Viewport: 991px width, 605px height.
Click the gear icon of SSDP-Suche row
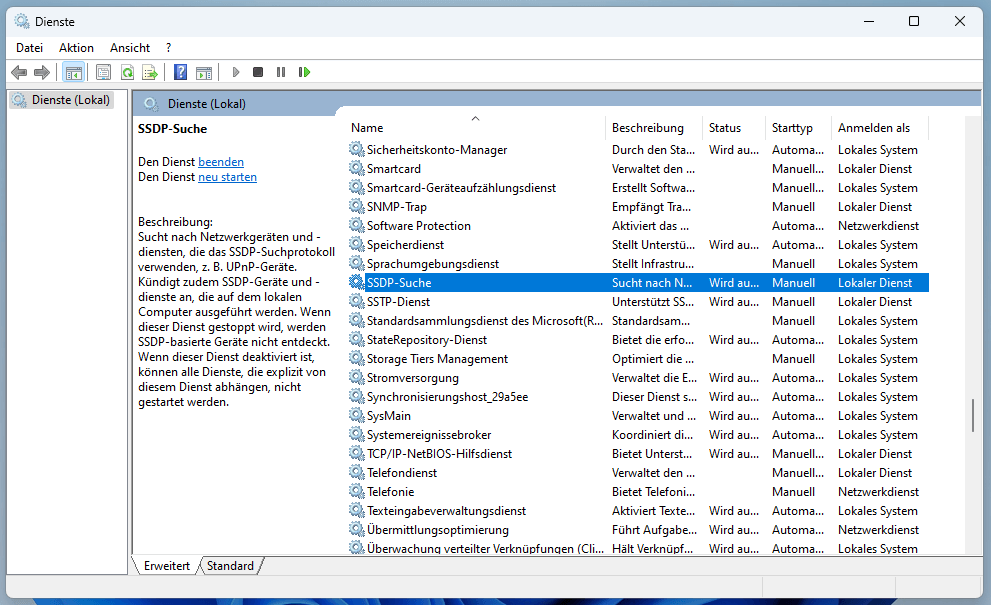[356, 282]
